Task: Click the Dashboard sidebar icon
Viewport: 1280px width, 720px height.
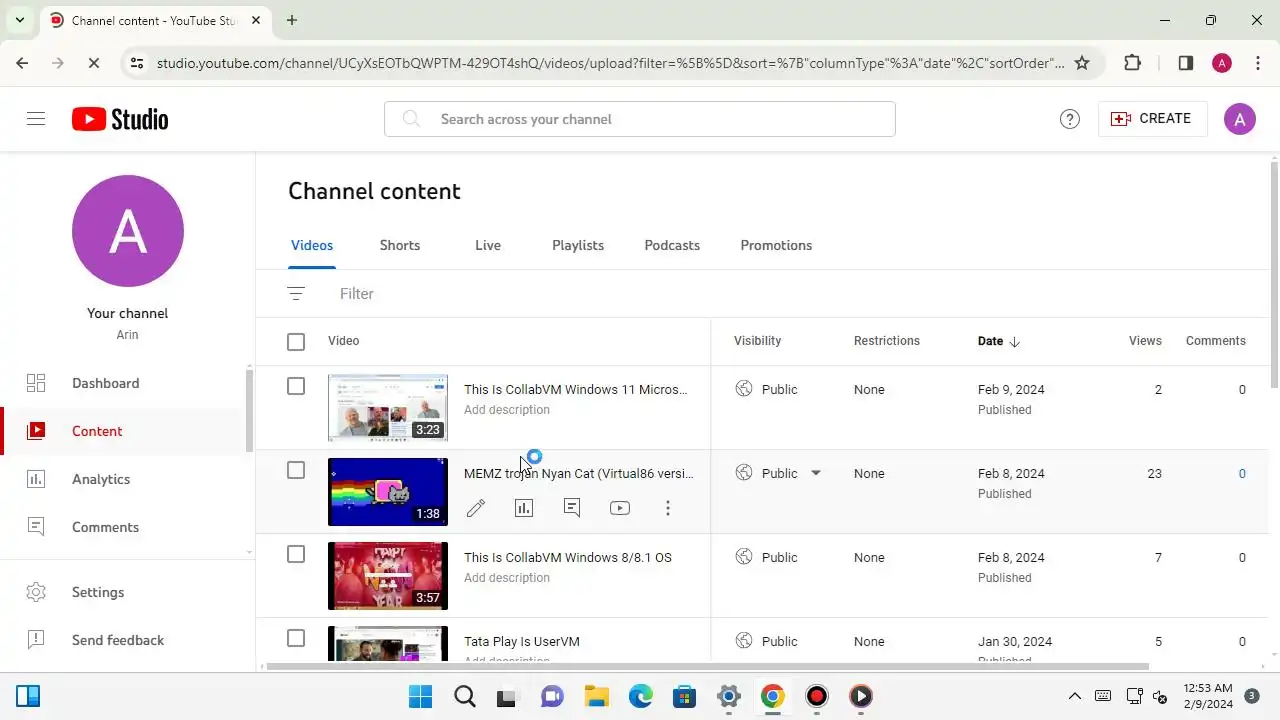Action: click(x=36, y=383)
